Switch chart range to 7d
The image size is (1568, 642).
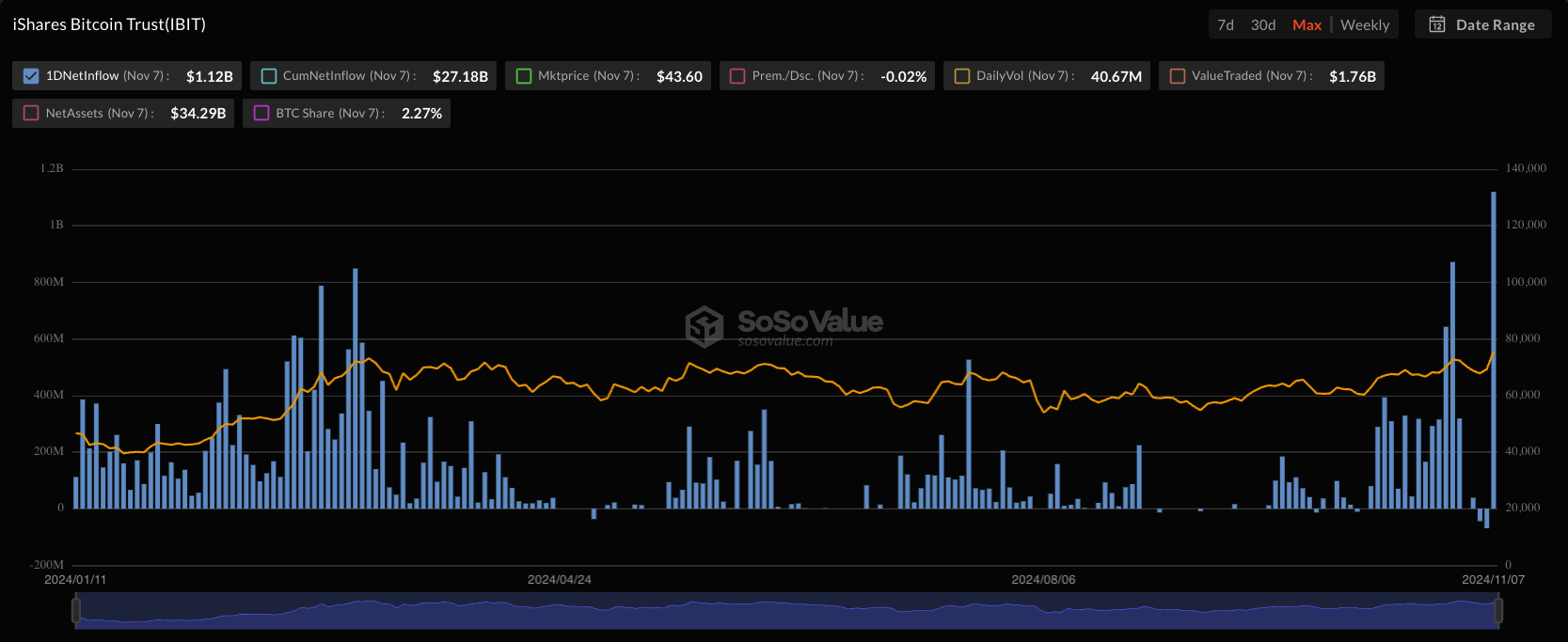(1226, 25)
